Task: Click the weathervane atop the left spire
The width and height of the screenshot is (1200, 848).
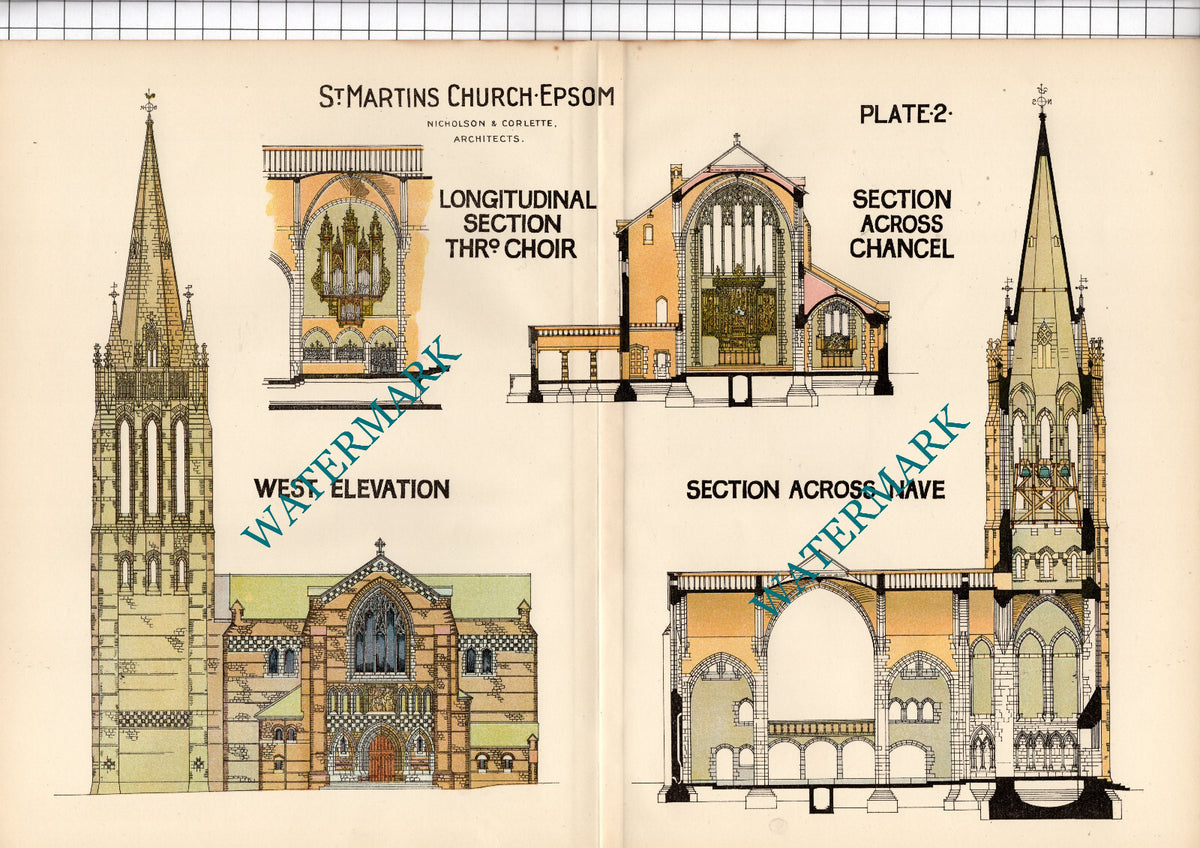Action: tap(149, 103)
